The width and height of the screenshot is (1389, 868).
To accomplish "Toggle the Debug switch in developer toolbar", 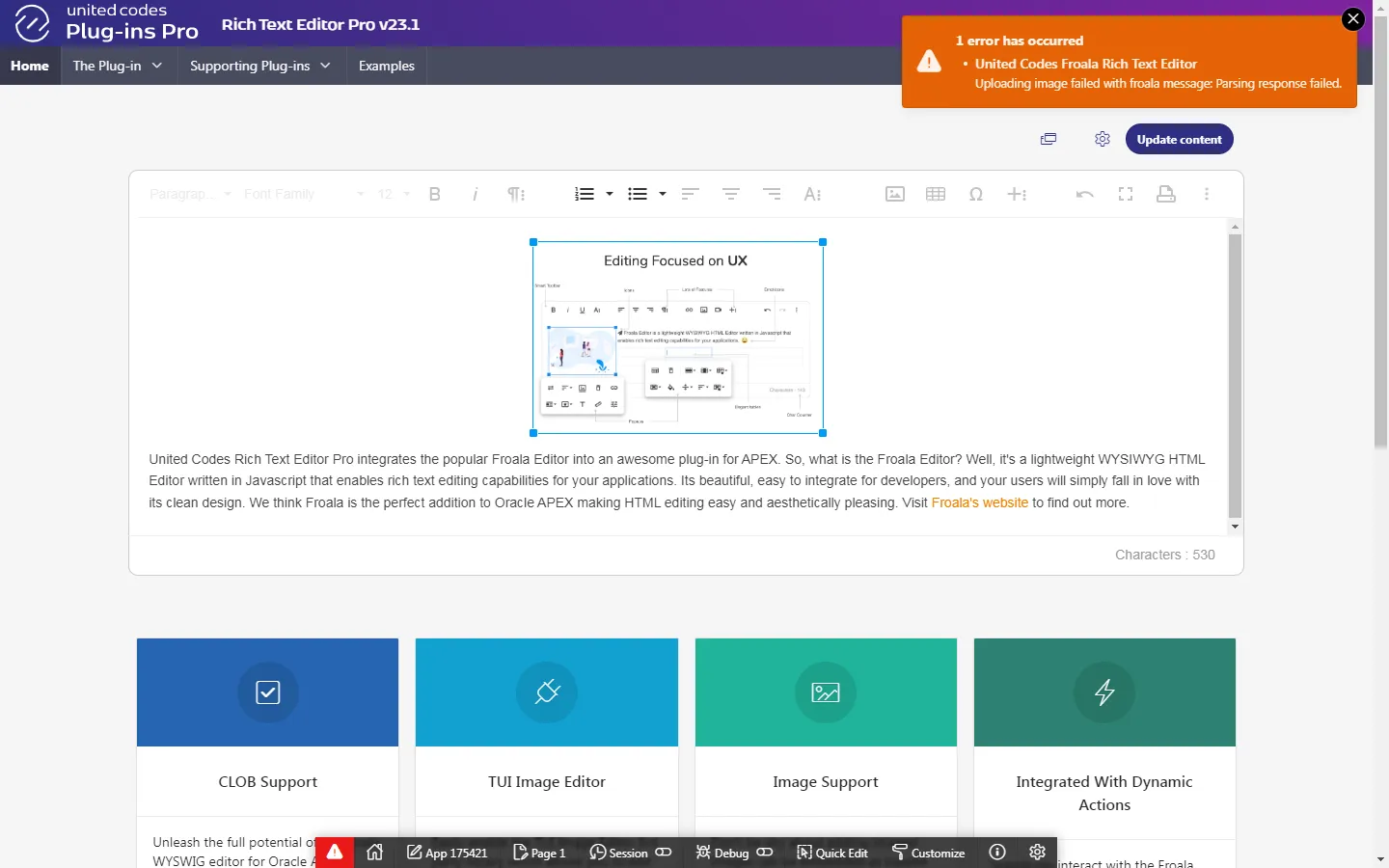I will [765, 853].
